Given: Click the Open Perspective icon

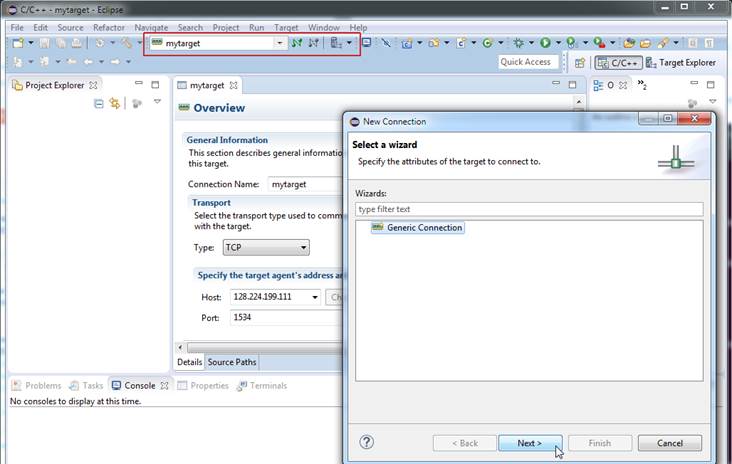Looking at the screenshot, I should coord(579,62).
